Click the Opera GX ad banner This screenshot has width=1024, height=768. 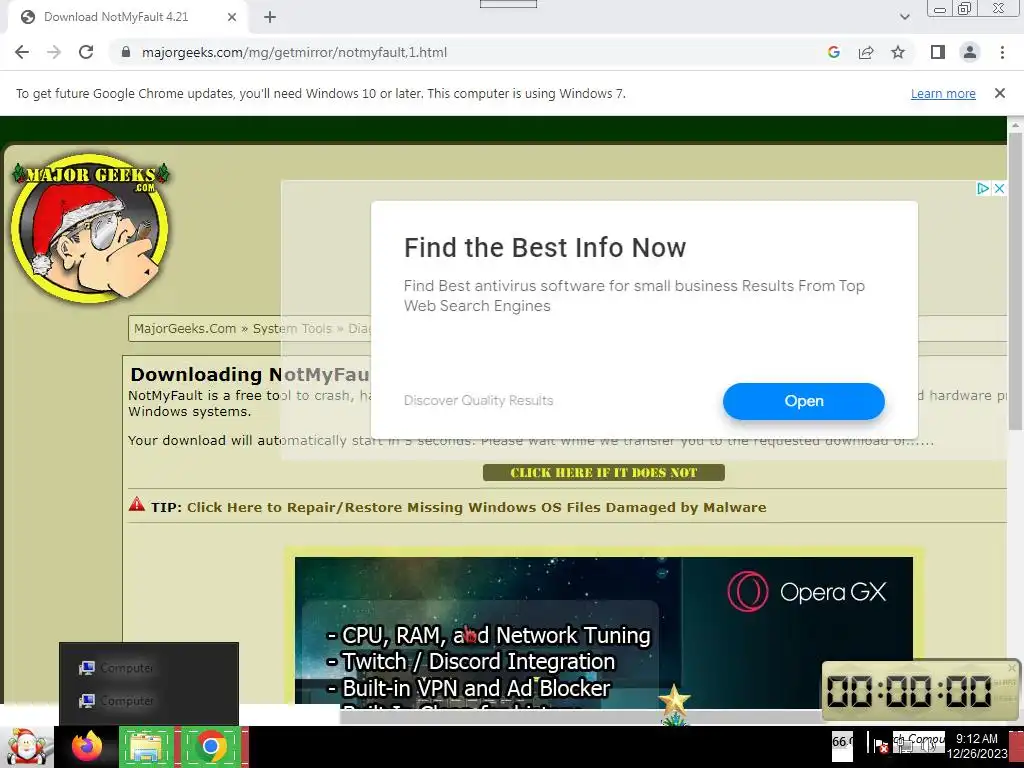tap(603, 630)
